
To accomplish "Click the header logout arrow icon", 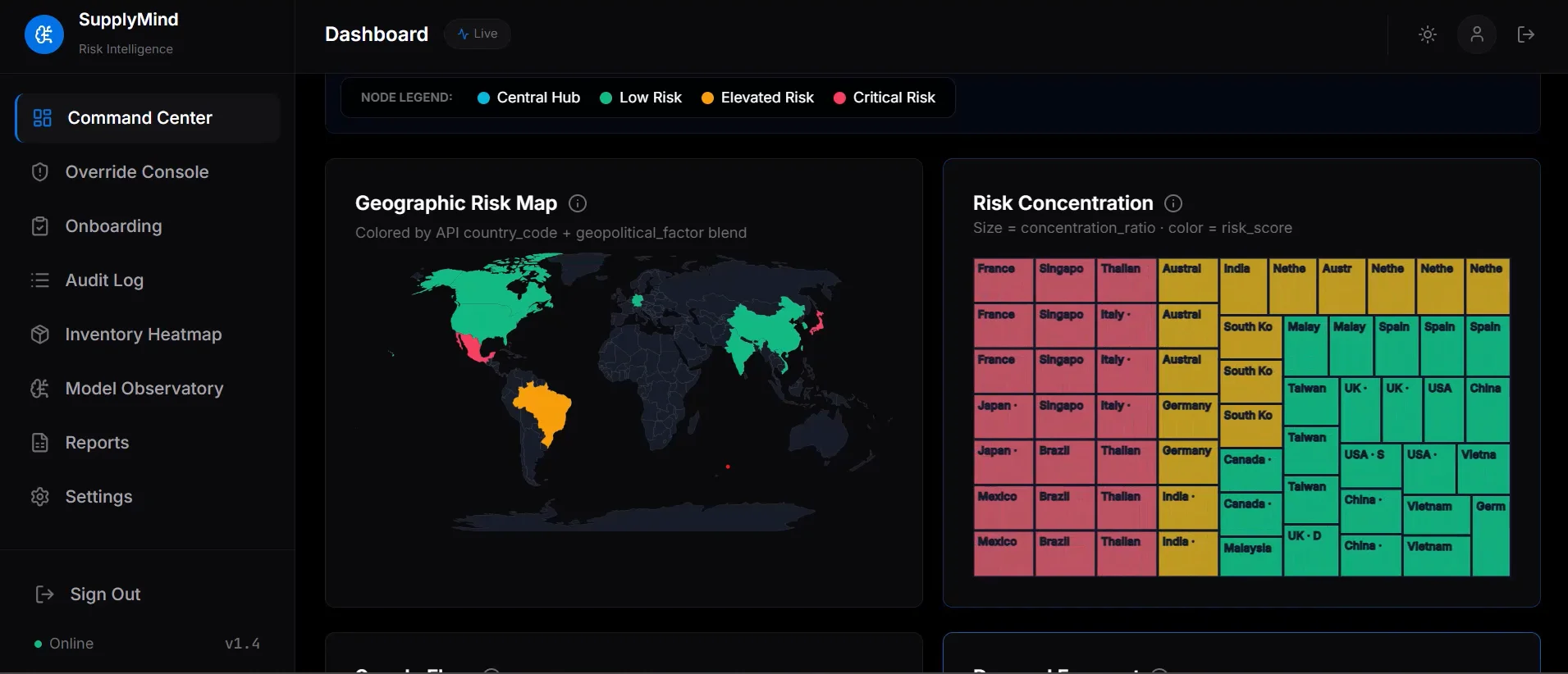I will coord(1526,34).
